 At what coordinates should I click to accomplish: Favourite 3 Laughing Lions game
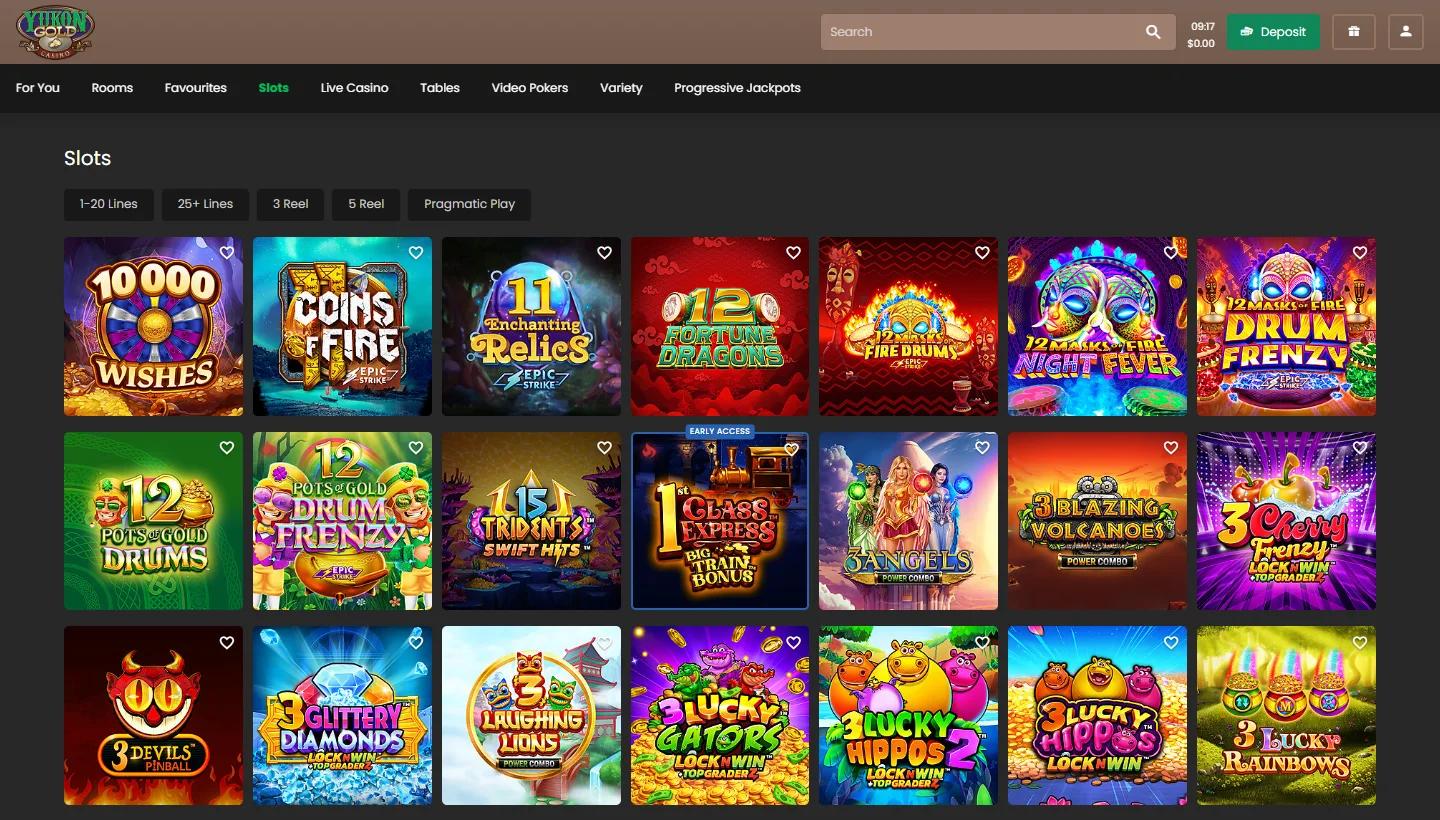click(x=604, y=642)
